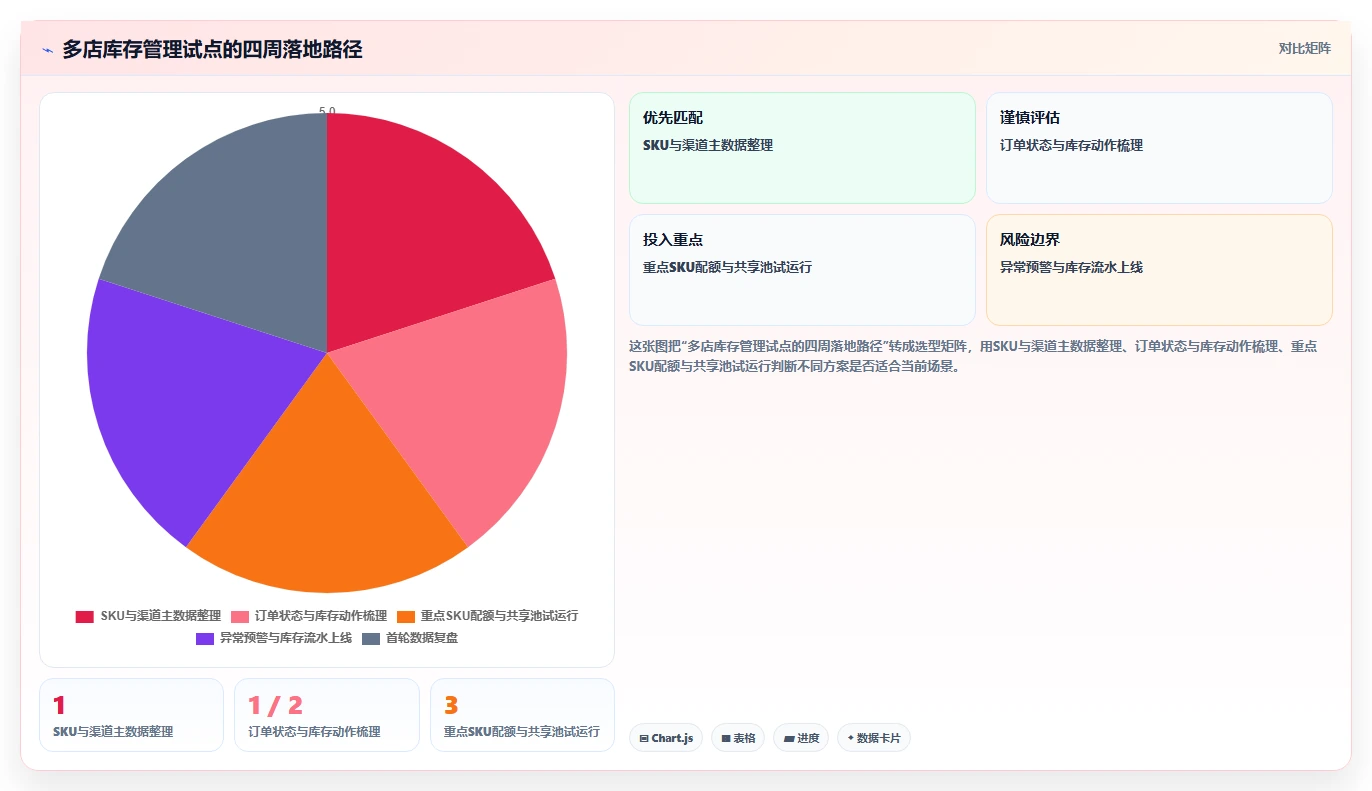Click the 进度 tag icon

[x=788, y=739]
